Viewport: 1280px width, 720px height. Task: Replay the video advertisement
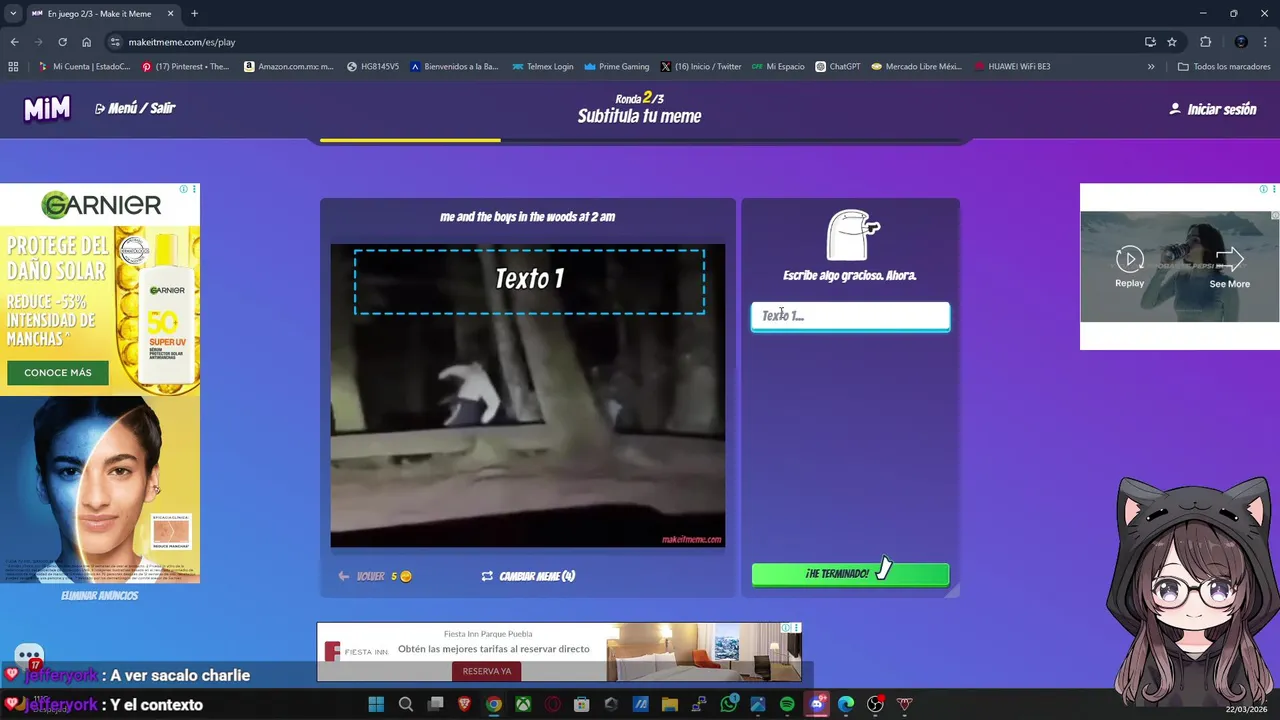point(1130,268)
